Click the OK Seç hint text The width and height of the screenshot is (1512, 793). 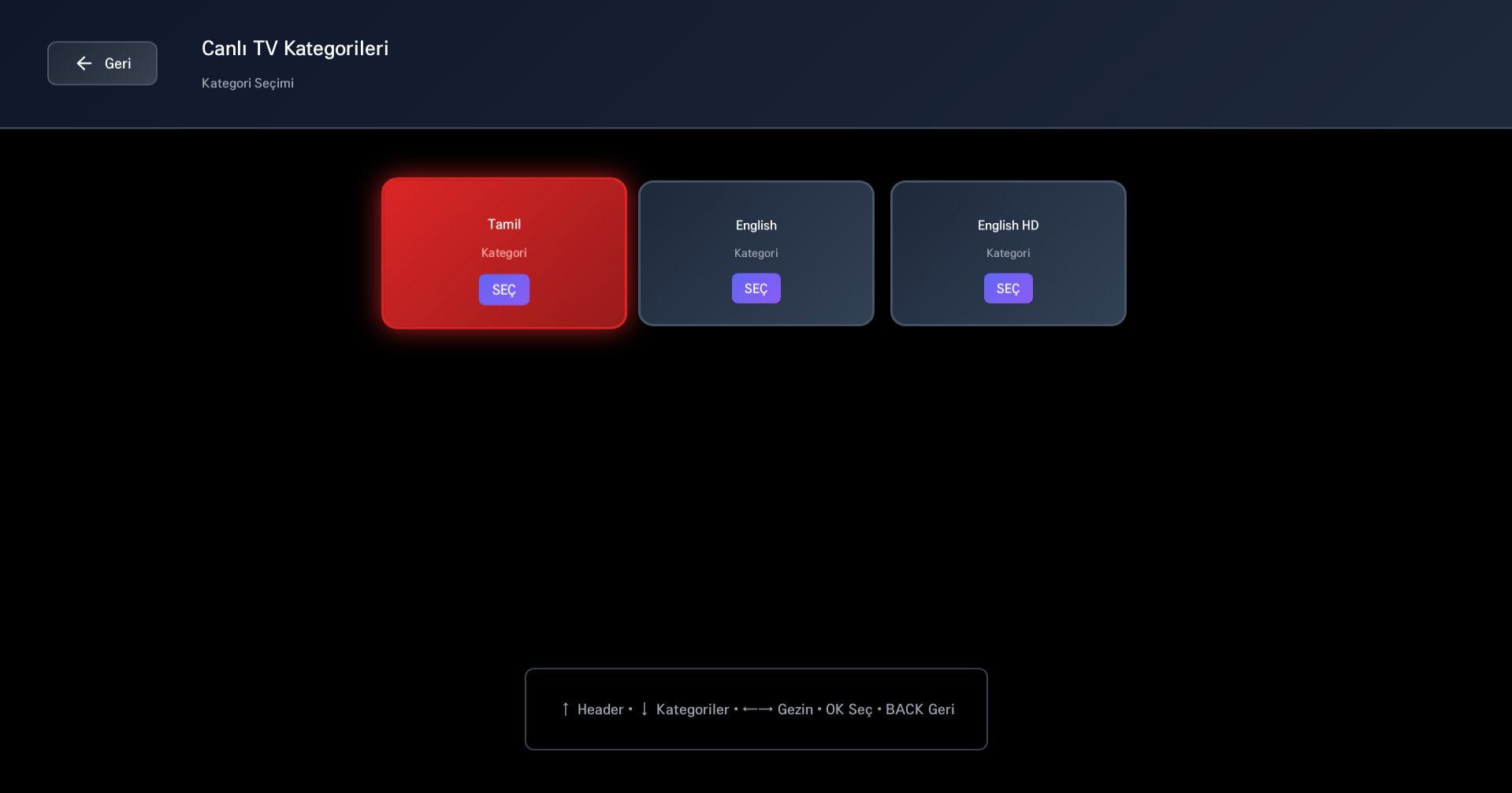(848, 709)
